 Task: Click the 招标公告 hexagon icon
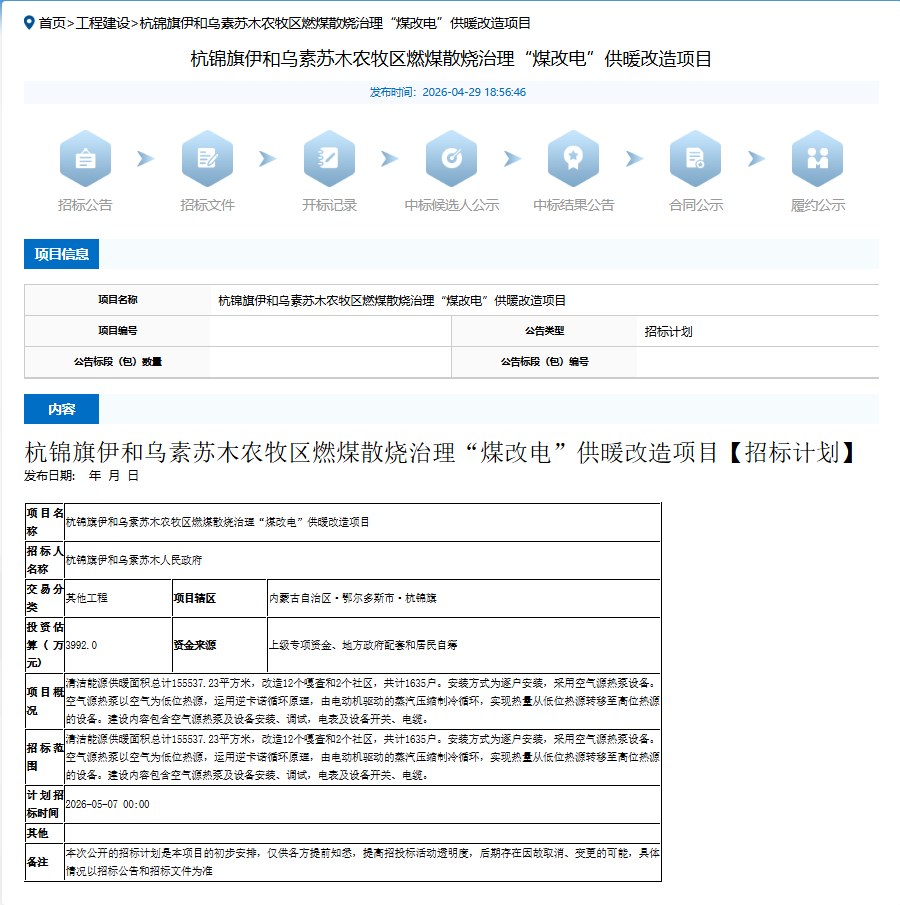(x=85, y=158)
